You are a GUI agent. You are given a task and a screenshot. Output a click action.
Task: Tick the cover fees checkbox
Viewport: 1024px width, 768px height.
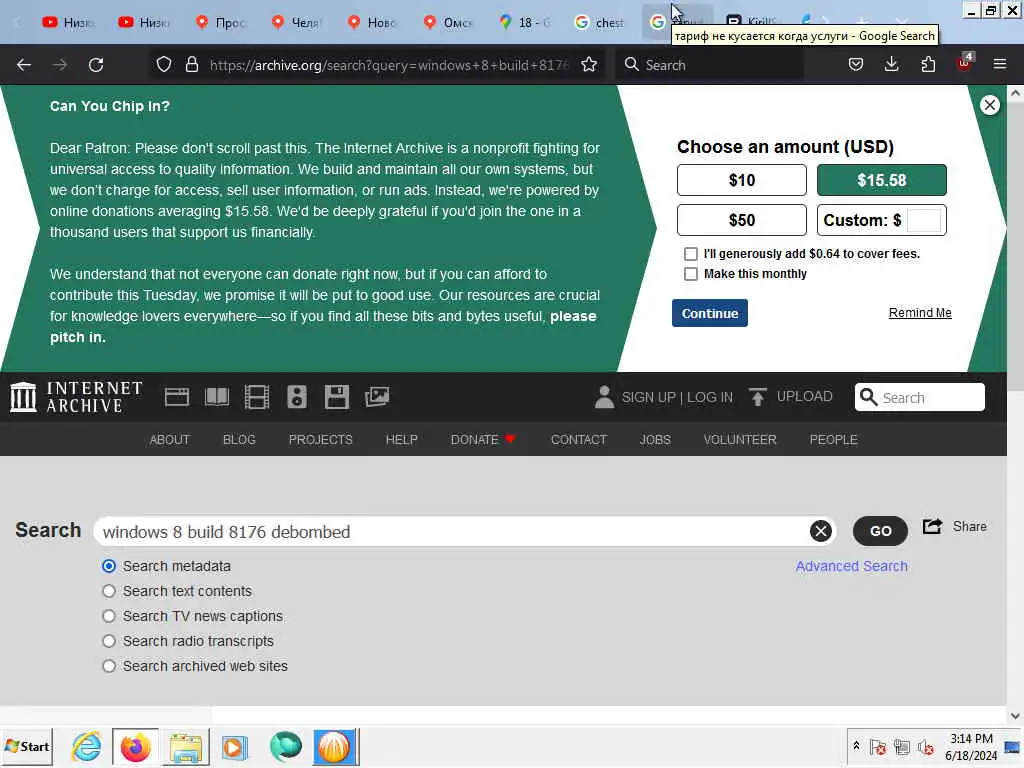690,253
